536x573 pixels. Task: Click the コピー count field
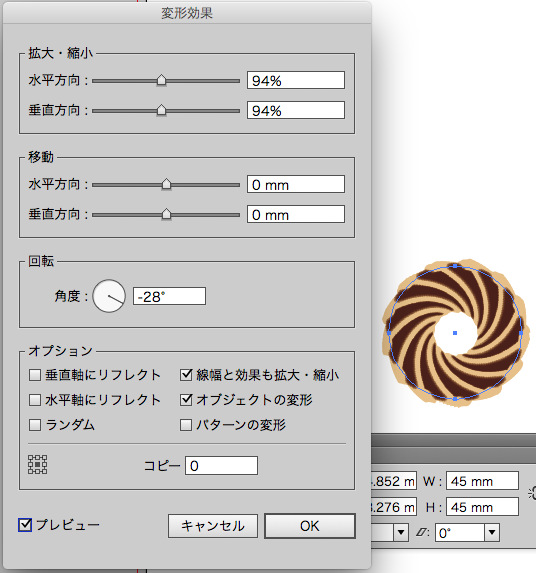pos(221,465)
